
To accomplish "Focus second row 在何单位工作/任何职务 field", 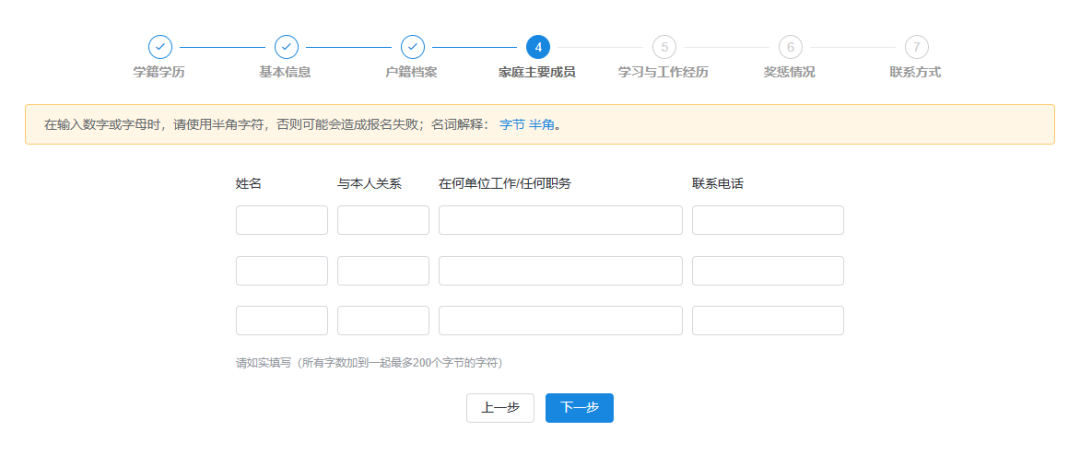I will click(x=561, y=271).
